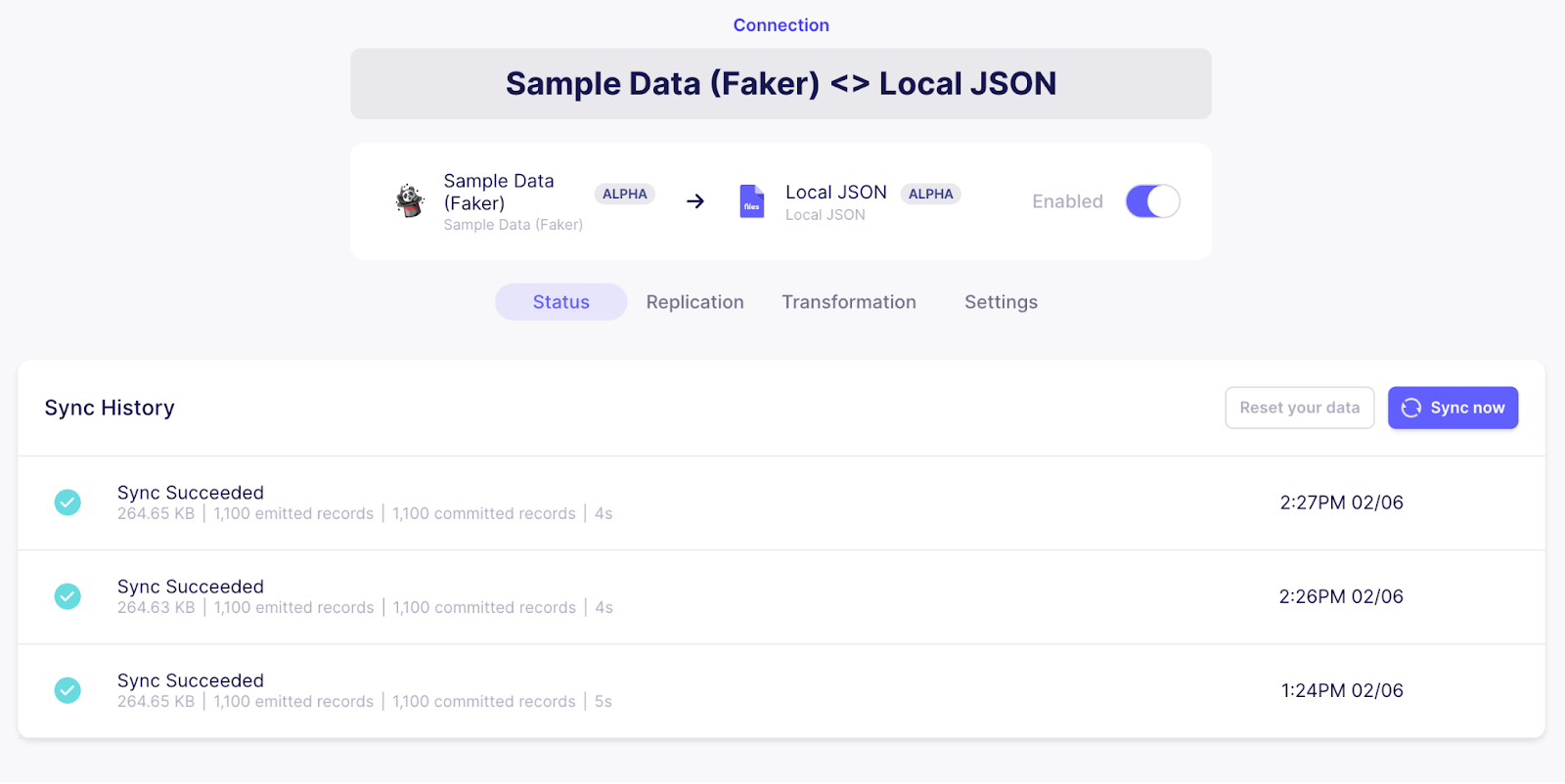
Task: Click the ALPHA badge beside Local JSON
Action: pyautogui.click(x=930, y=194)
